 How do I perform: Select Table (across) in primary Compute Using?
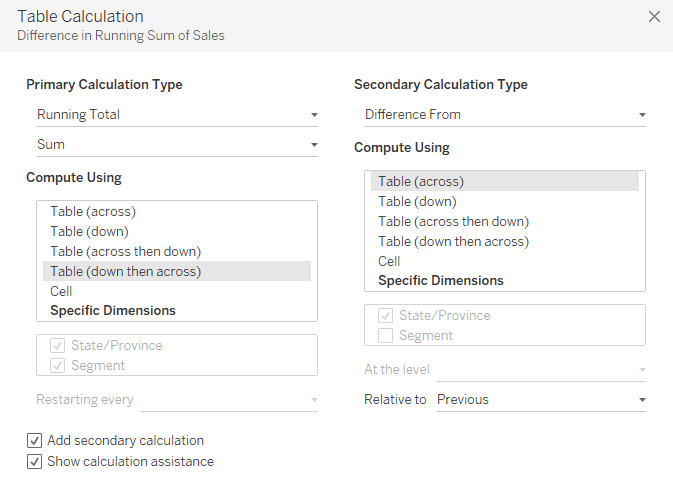93,212
